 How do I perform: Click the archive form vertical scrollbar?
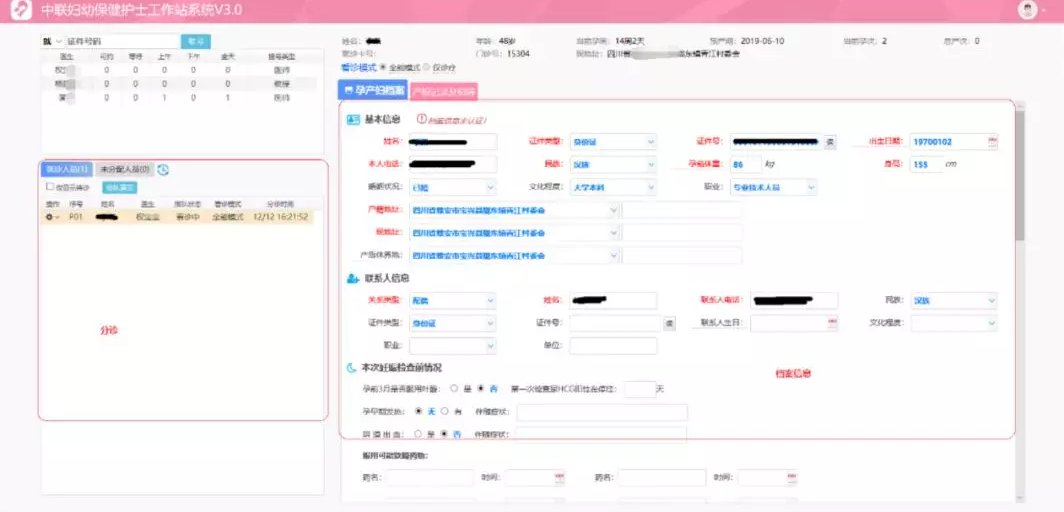point(1020,176)
